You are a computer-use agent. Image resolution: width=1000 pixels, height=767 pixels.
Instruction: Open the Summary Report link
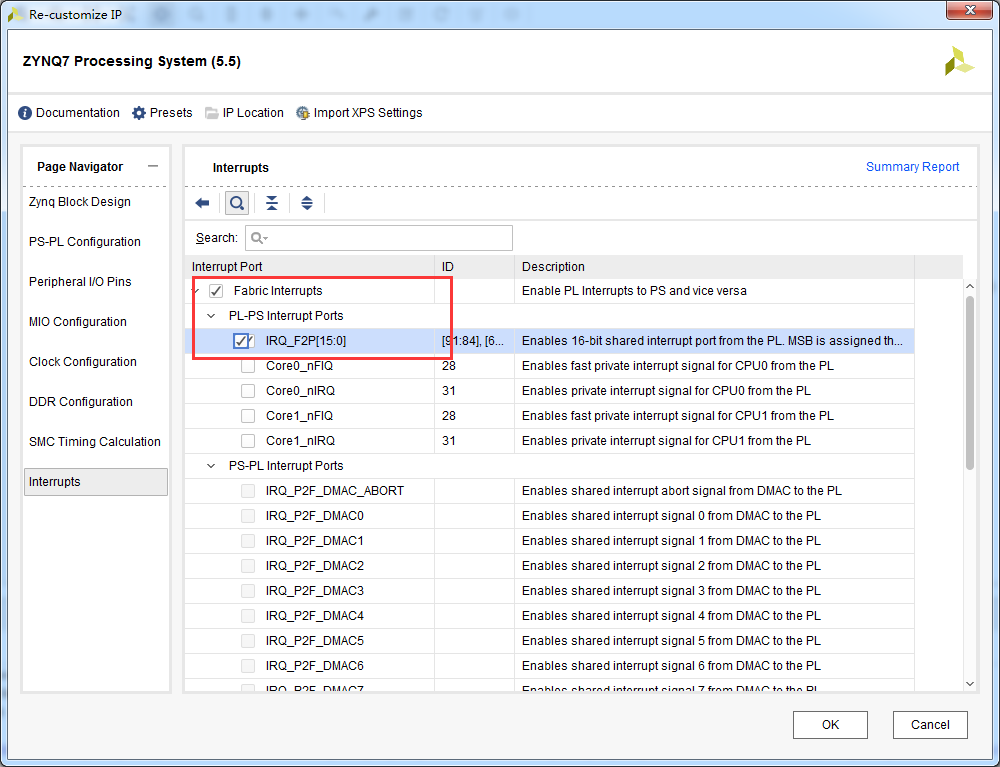click(x=912, y=166)
